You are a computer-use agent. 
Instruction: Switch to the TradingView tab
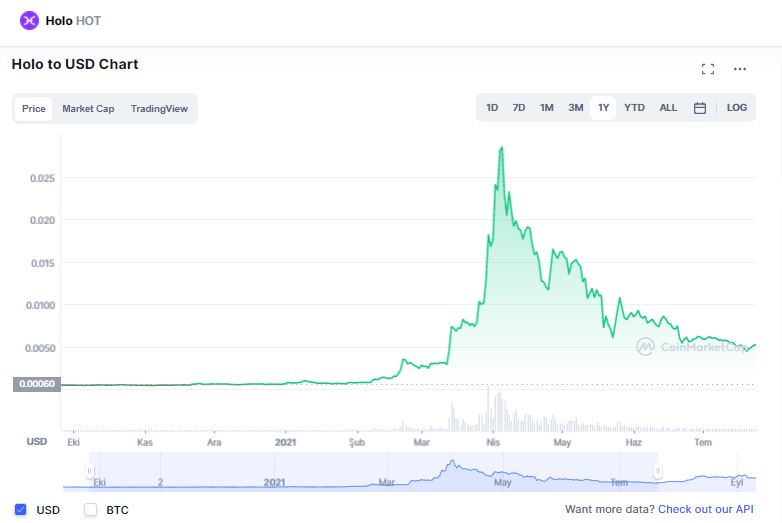click(159, 109)
